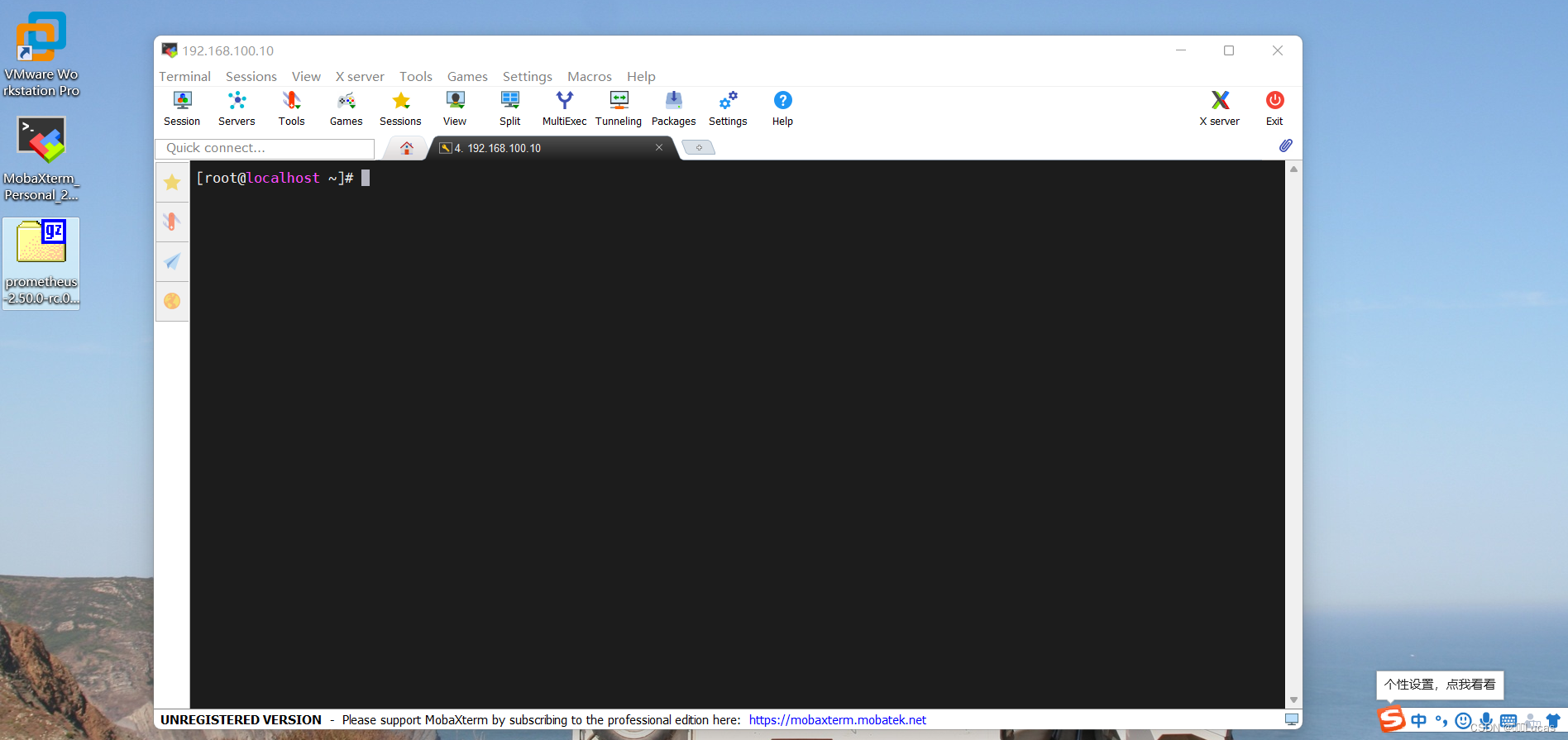
Task: Open the Tools toolbar icon
Action: [291, 108]
